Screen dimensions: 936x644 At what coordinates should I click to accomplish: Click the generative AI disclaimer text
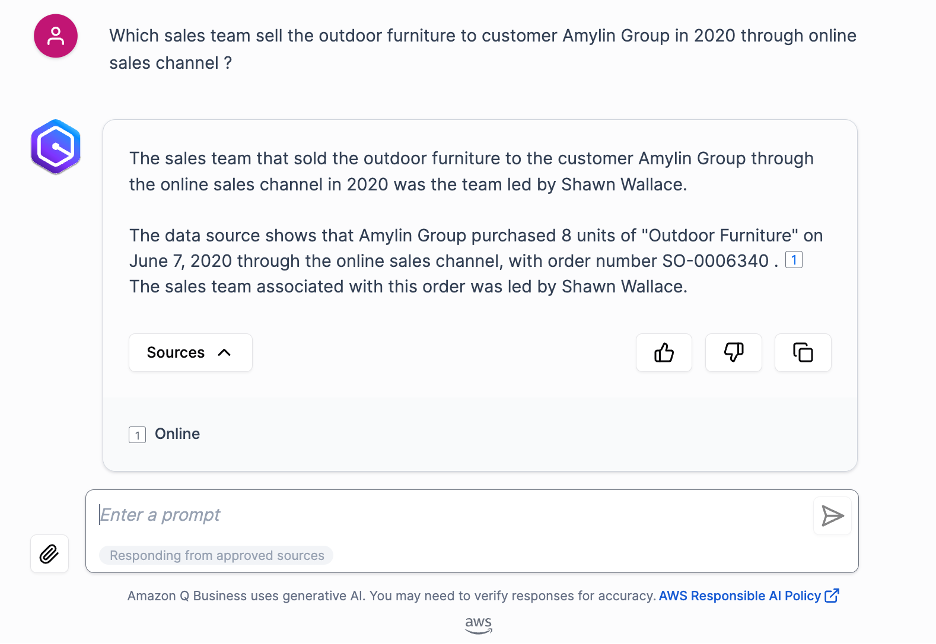tap(391, 595)
